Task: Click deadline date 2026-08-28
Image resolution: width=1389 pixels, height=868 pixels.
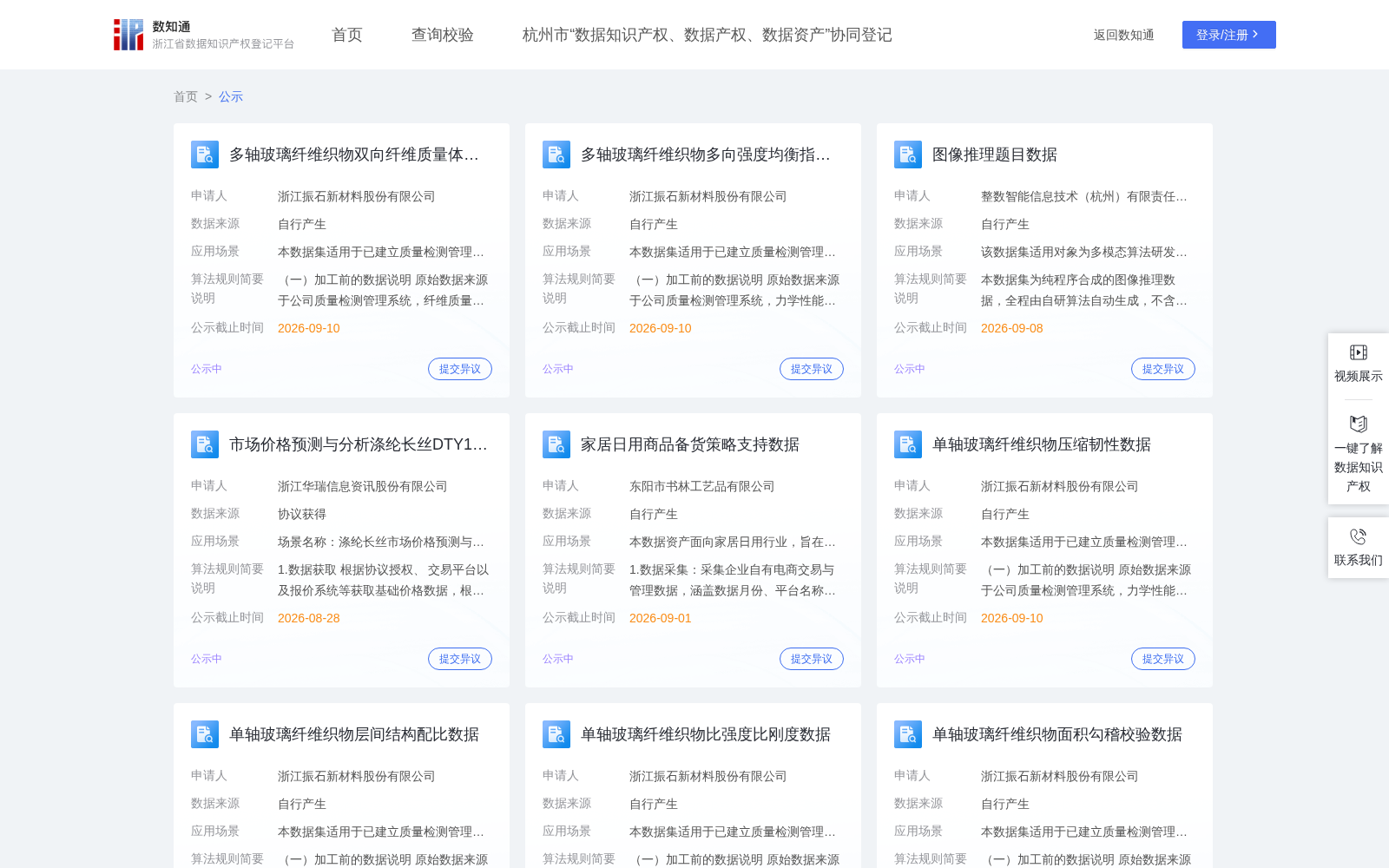Action: point(309,618)
